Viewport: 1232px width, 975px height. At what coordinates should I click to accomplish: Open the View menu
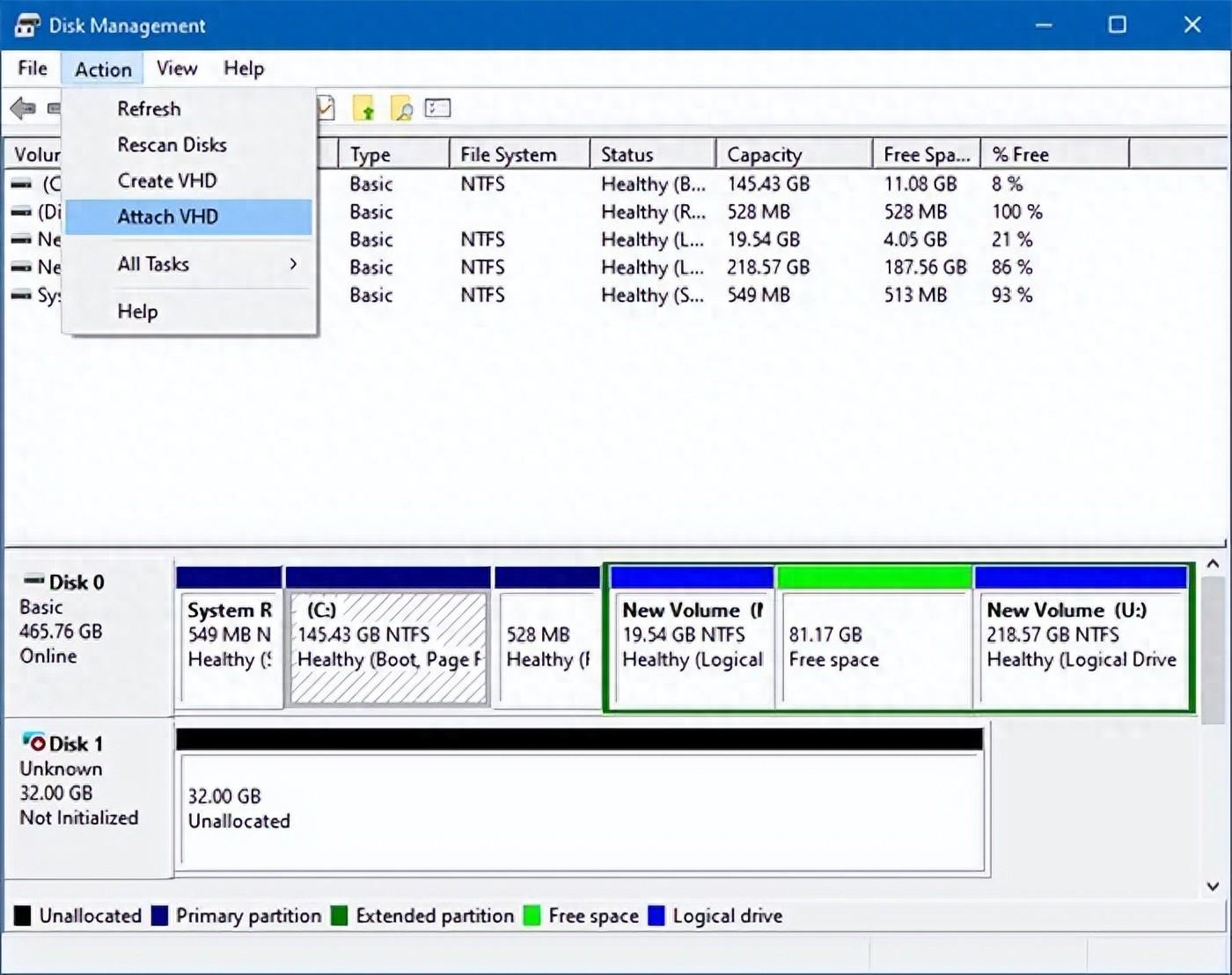coord(177,68)
